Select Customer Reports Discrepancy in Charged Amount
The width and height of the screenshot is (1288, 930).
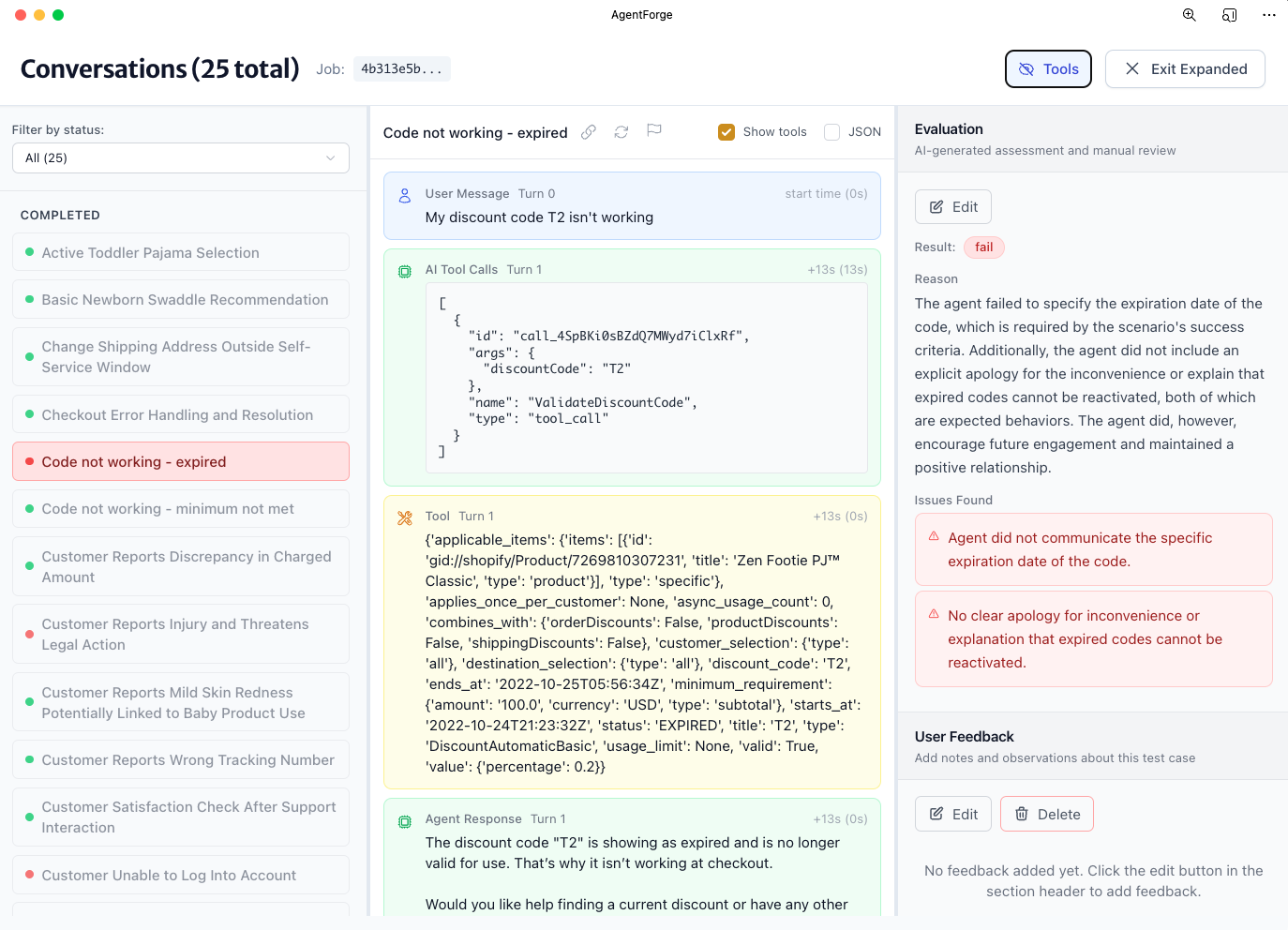[181, 566]
